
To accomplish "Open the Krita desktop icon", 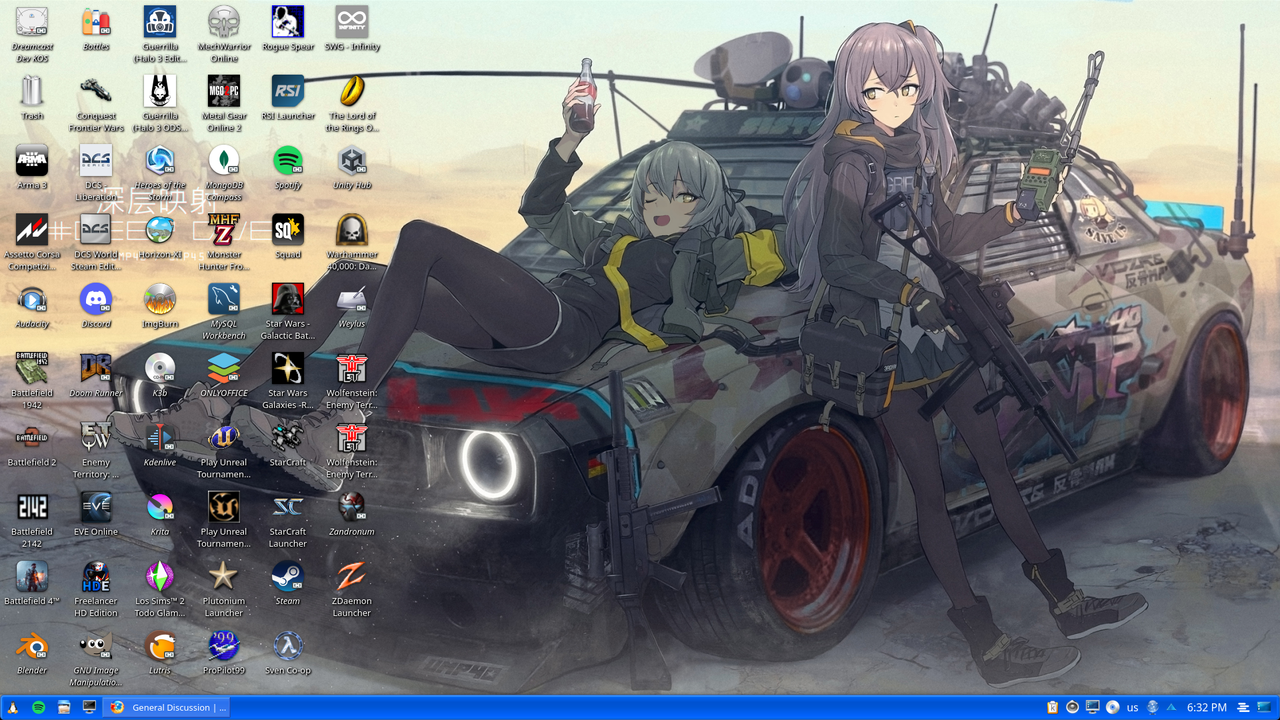I will pos(160,505).
